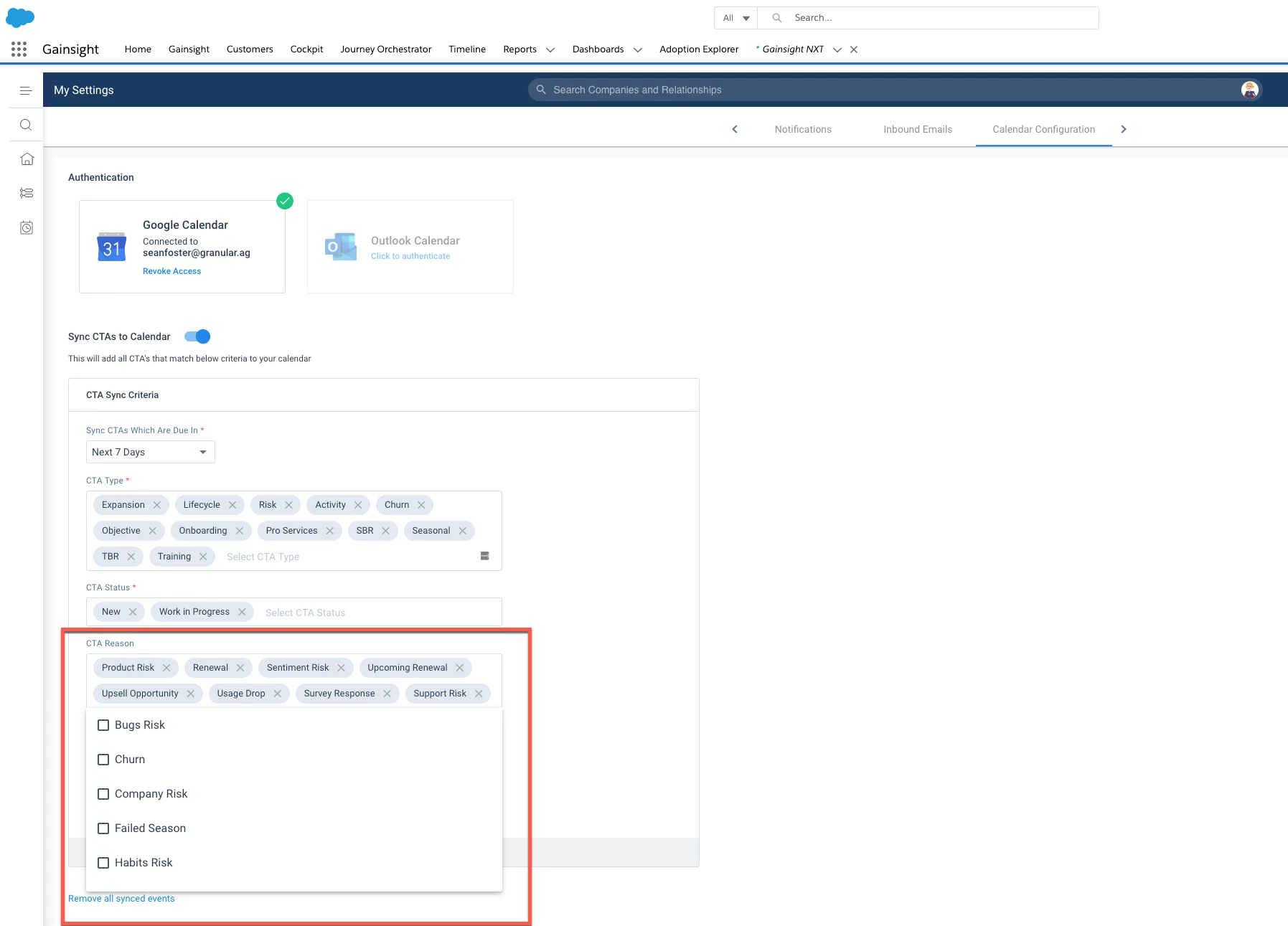Expand the Reports menu chevron
Viewport: 1288px width, 926px height.
(x=550, y=49)
